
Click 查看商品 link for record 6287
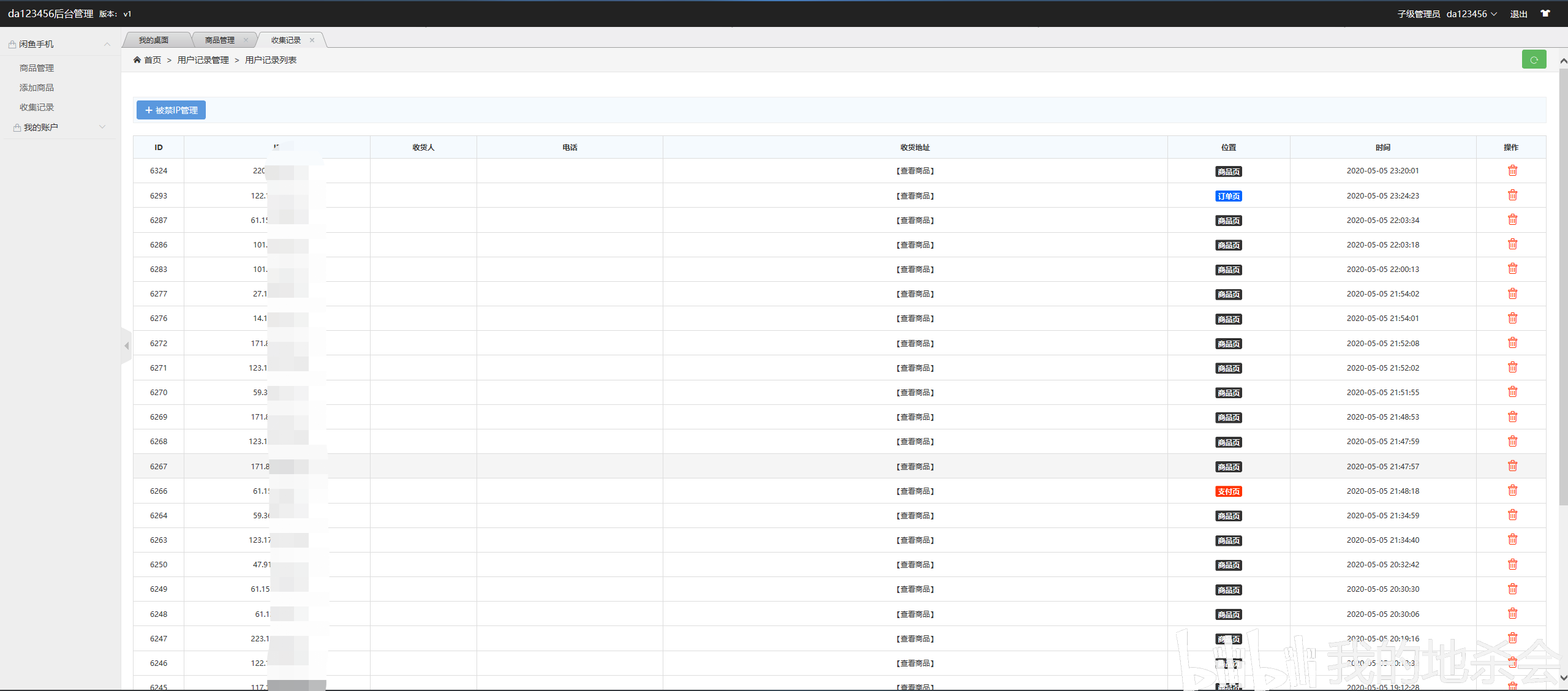pyautogui.click(x=915, y=221)
